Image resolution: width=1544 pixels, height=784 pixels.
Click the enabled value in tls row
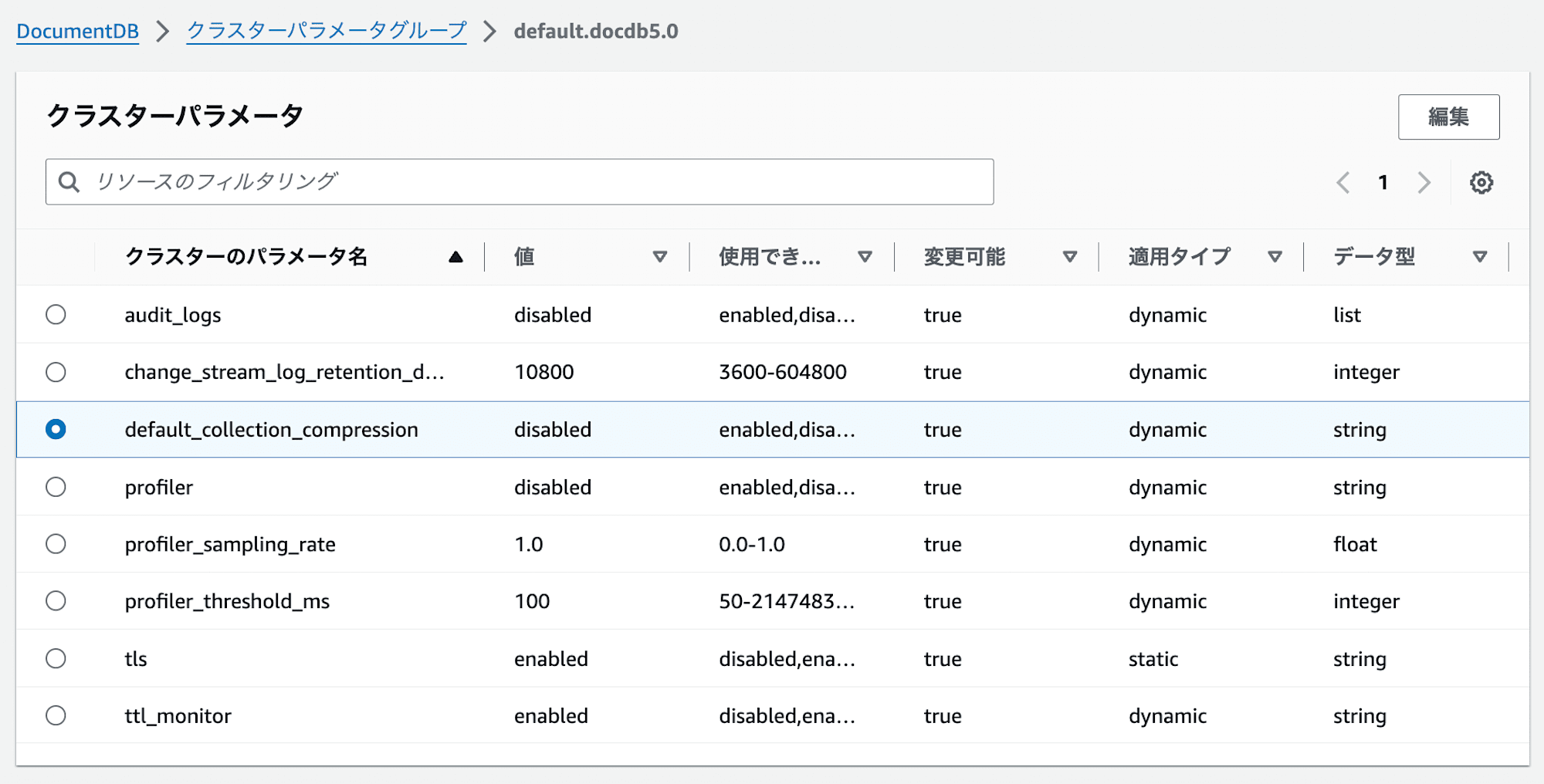tap(551, 659)
